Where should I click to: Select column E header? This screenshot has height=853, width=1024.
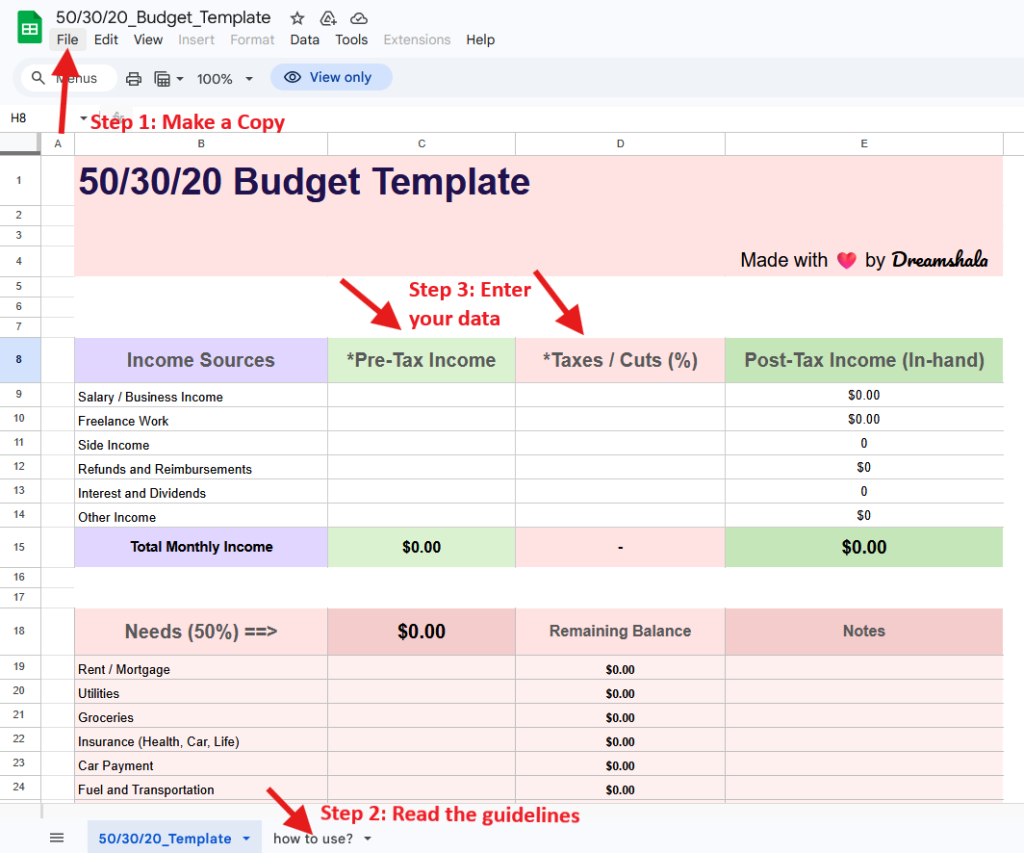pyautogui.click(x=864, y=144)
